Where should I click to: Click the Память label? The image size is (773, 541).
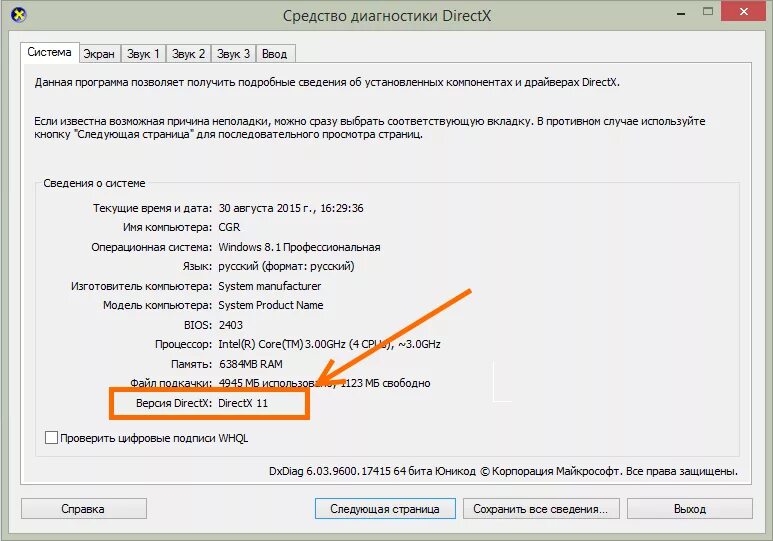click(x=191, y=364)
